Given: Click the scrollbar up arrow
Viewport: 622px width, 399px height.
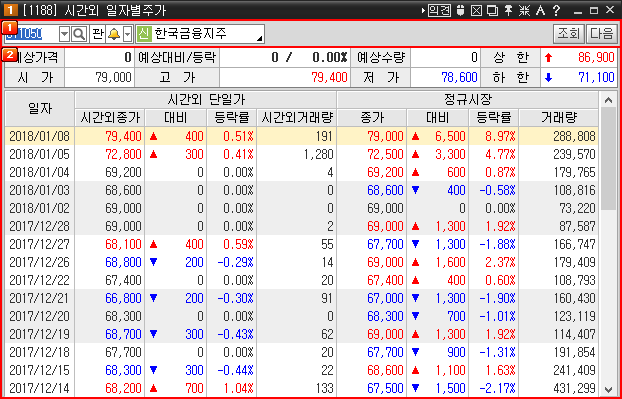Looking at the screenshot, I should pyautogui.click(x=608, y=100).
